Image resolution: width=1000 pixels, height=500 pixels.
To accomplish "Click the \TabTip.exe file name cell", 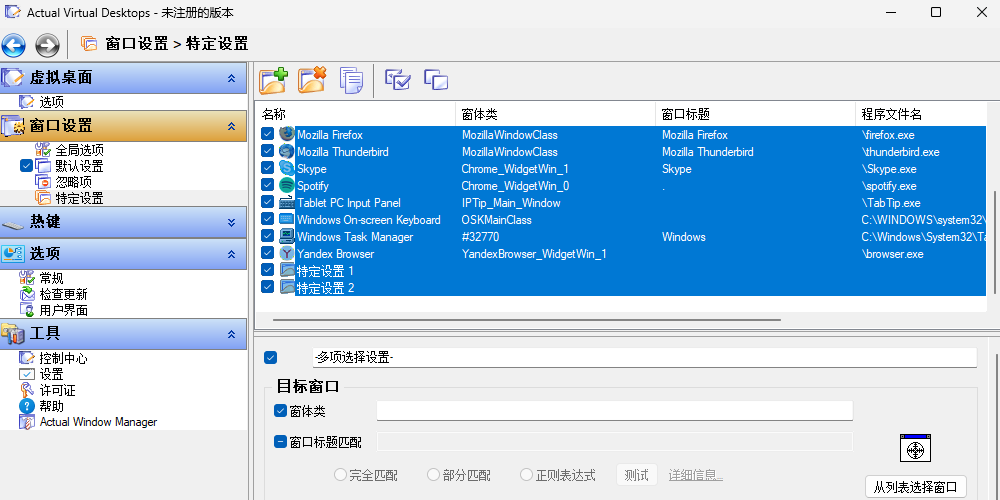I will click(891, 203).
